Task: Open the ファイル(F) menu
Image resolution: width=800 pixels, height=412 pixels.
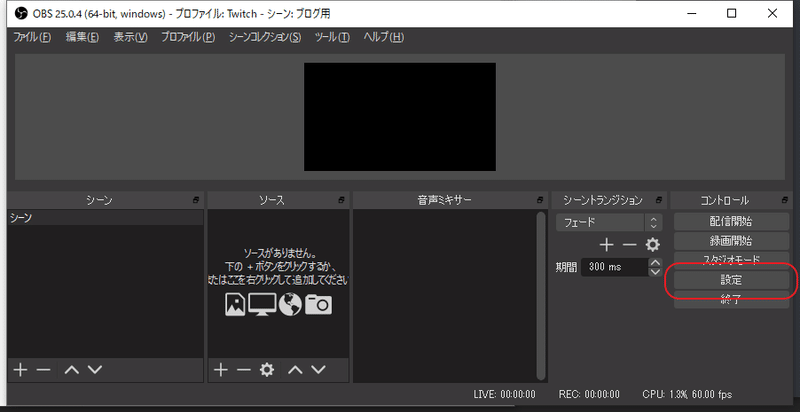Action: 32,37
